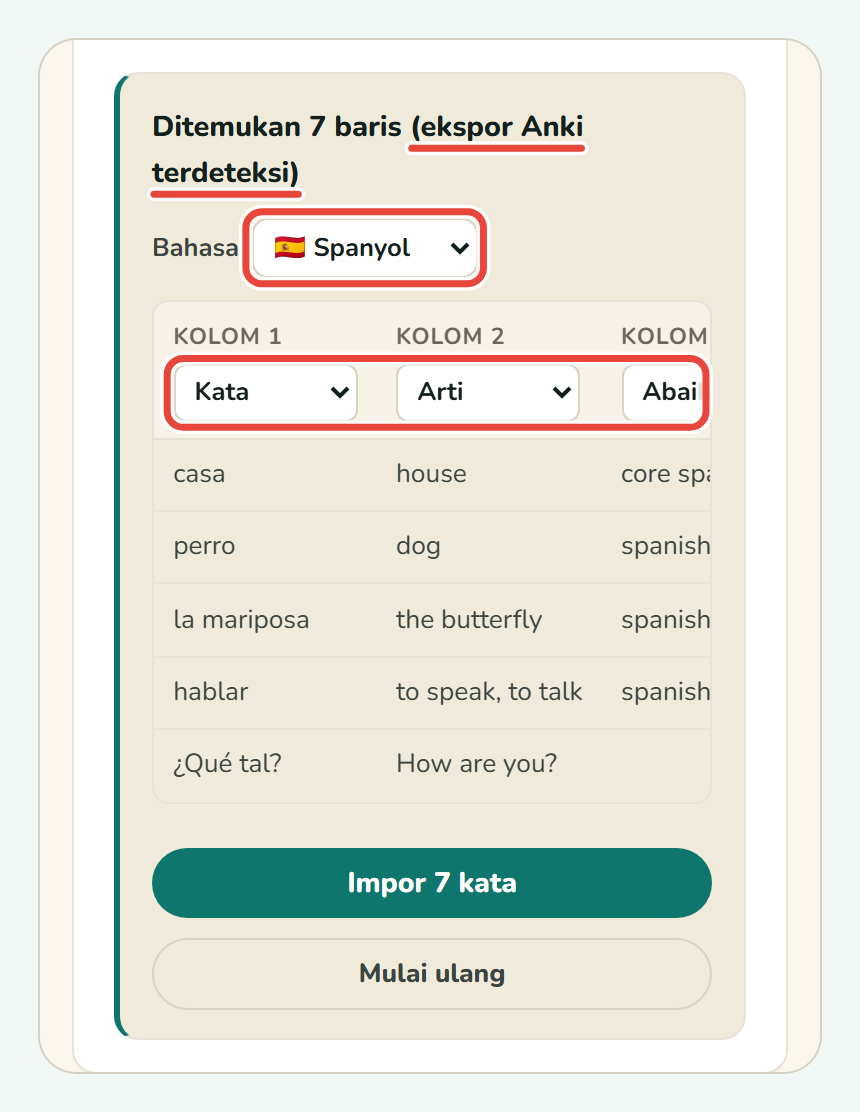This screenshot has height=1112, width=860.
Task: Click the Spain flag icon
Action: (289, 248)
